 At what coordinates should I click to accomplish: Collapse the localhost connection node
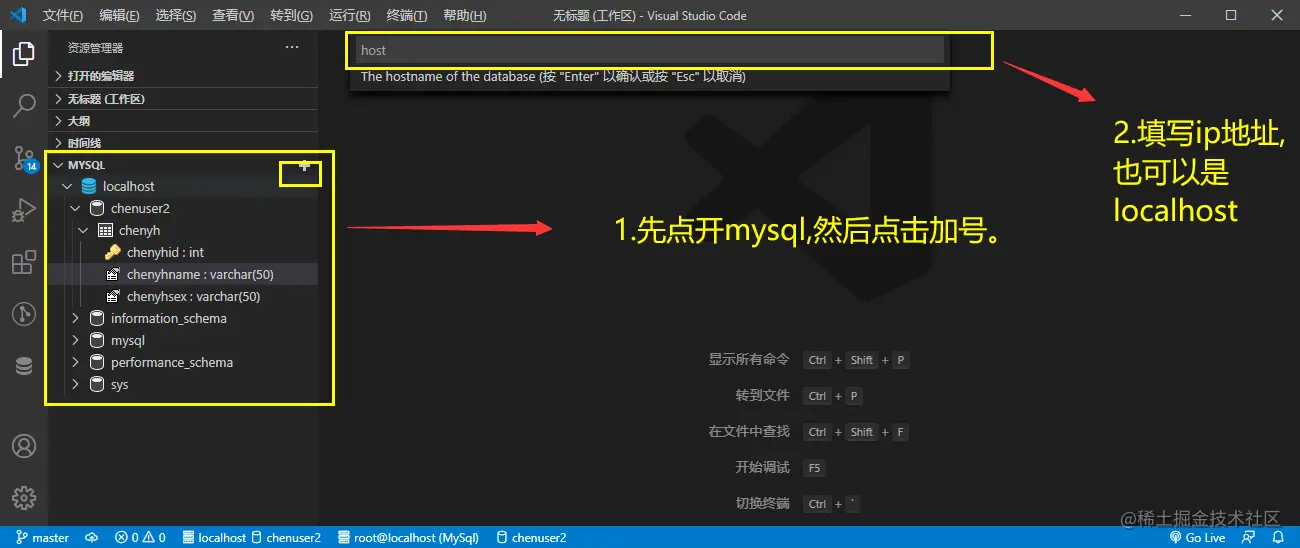pyautogui.click(x=67, y=186)
